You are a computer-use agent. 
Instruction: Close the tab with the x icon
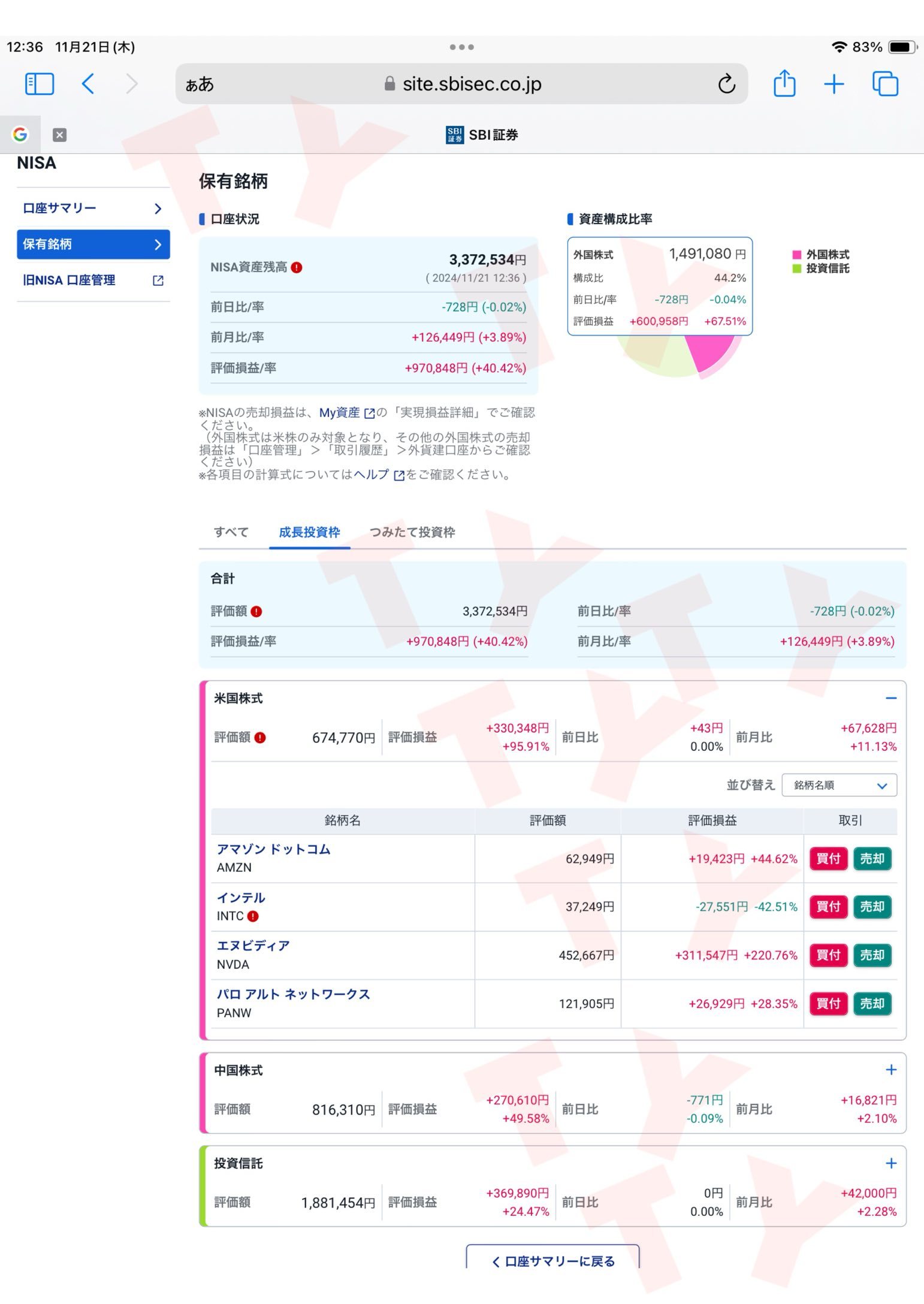tap(59, 135)
